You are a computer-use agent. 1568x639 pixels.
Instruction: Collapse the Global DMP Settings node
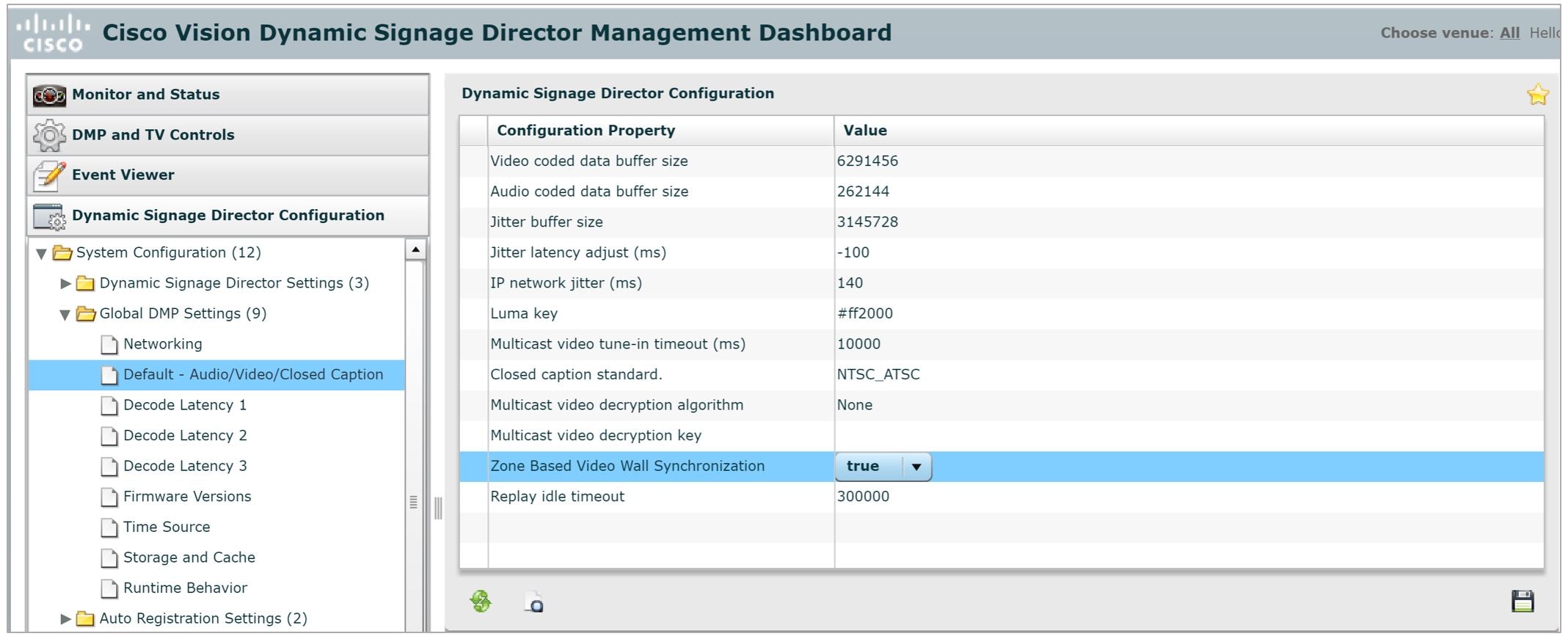click(65, 315)
